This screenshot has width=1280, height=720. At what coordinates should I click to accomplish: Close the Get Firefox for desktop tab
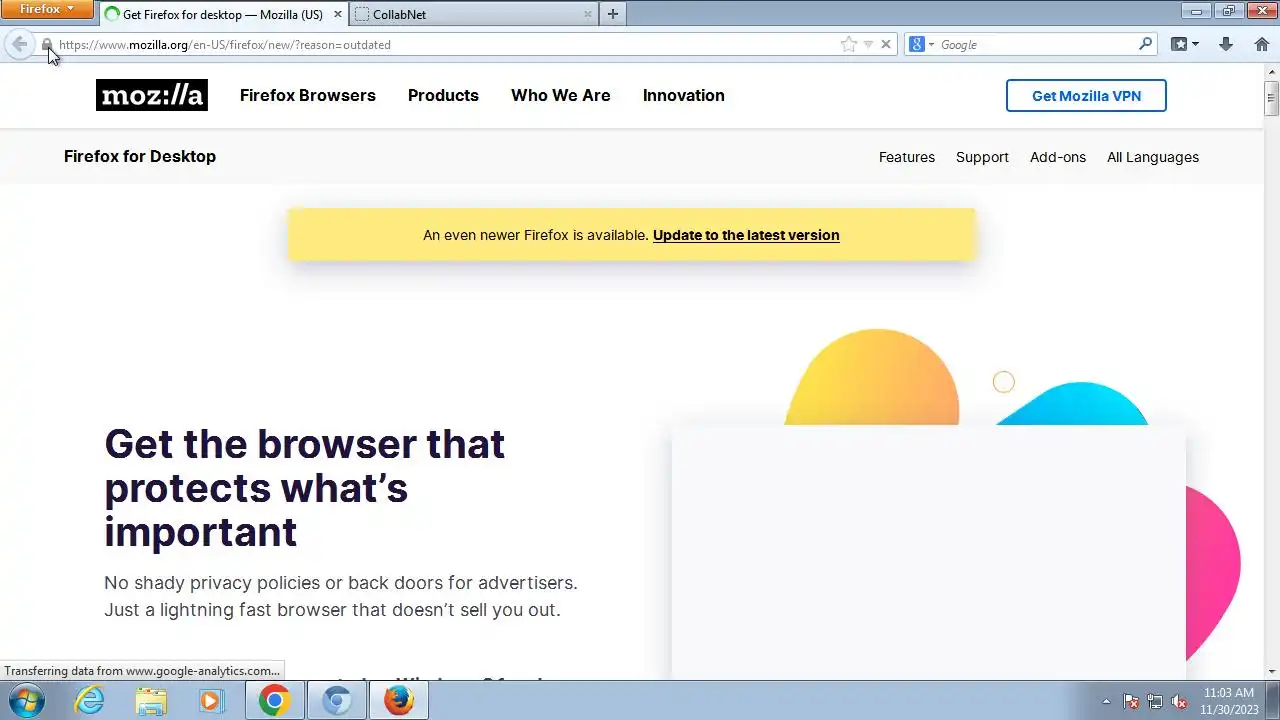pos(337,14)
